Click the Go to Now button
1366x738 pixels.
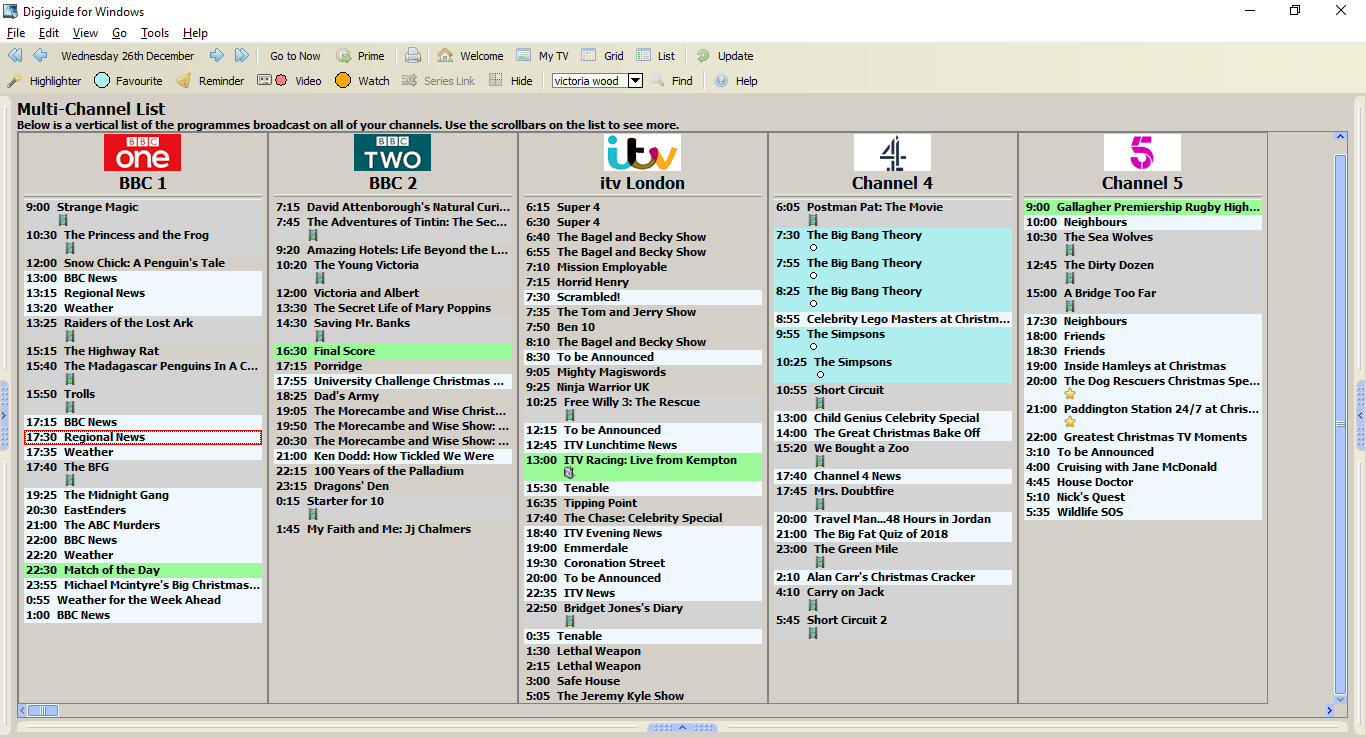(x=295, y=56)
